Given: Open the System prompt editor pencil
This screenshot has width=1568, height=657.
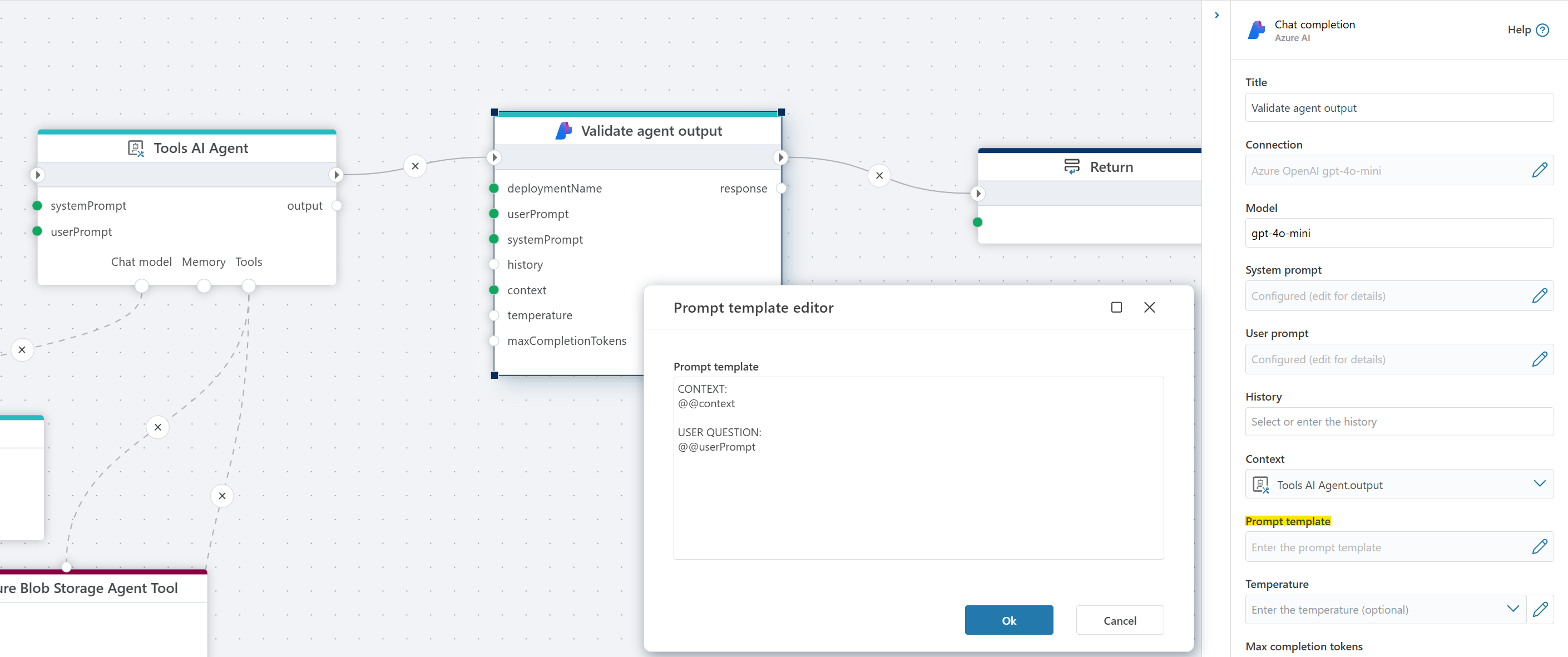Looking at the screenshot, I should pyautogui.click(x=1540, y=296).
